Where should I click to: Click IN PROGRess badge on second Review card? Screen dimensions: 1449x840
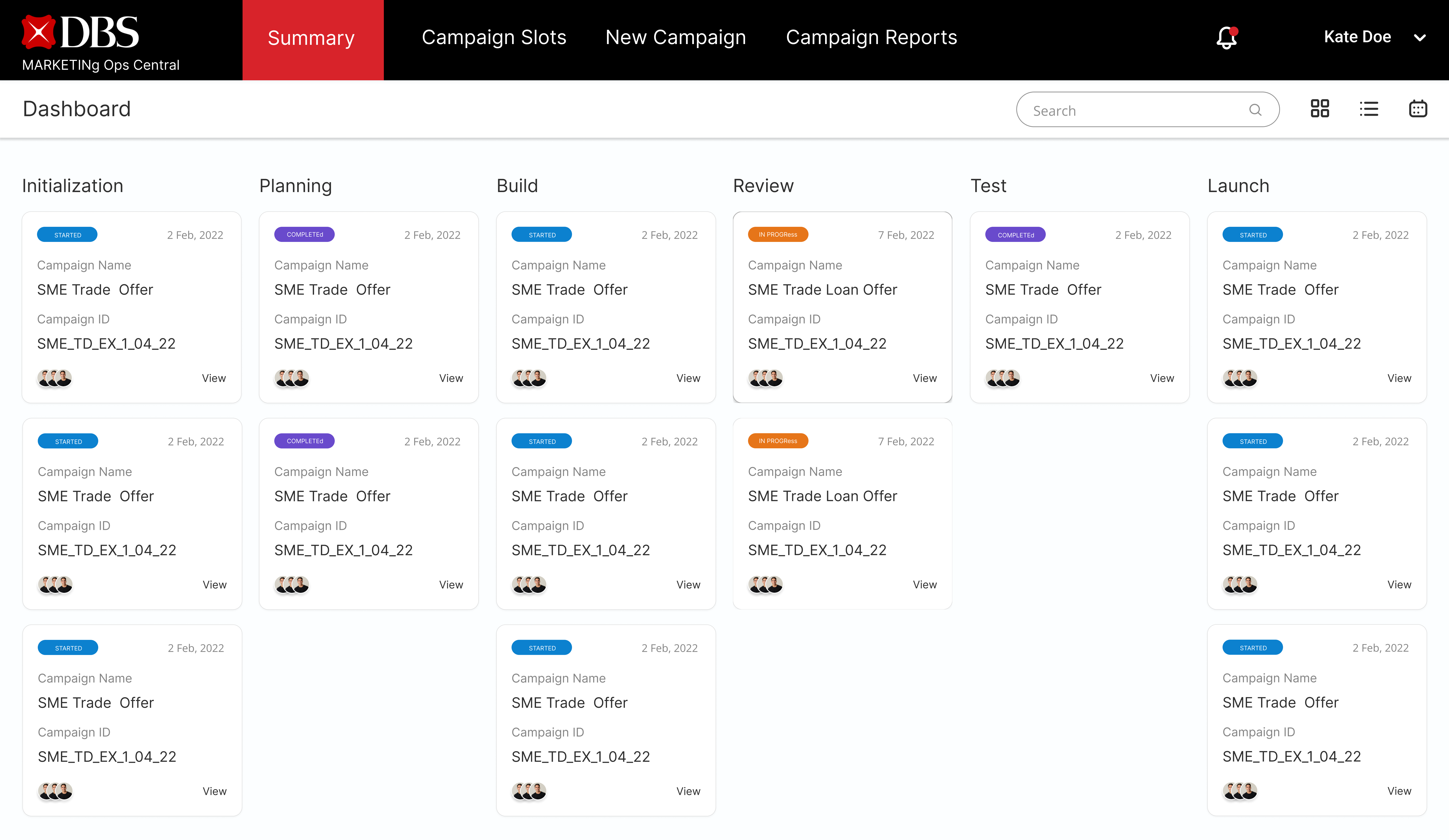[778, 441]
